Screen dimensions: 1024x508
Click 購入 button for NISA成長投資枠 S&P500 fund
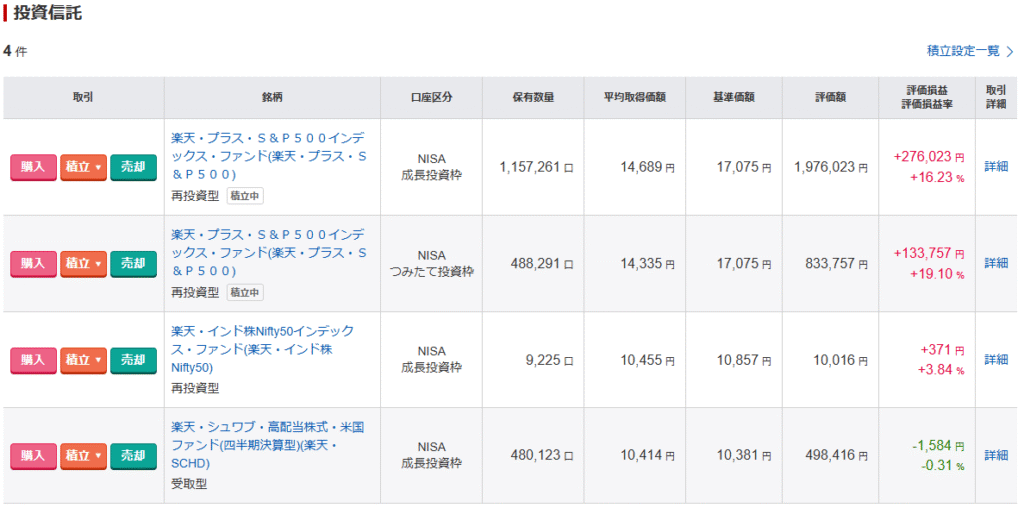(33, 167)
